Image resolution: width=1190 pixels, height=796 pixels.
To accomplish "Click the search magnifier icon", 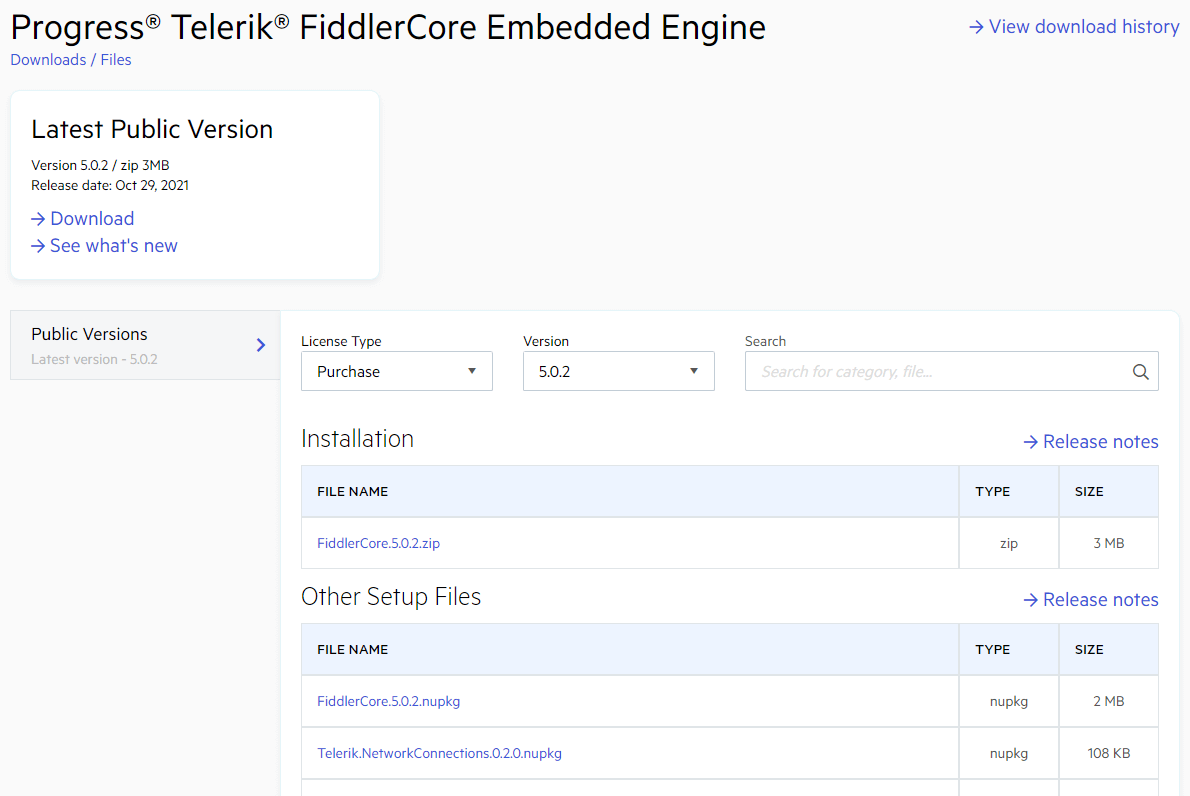I will (1140, 371).
